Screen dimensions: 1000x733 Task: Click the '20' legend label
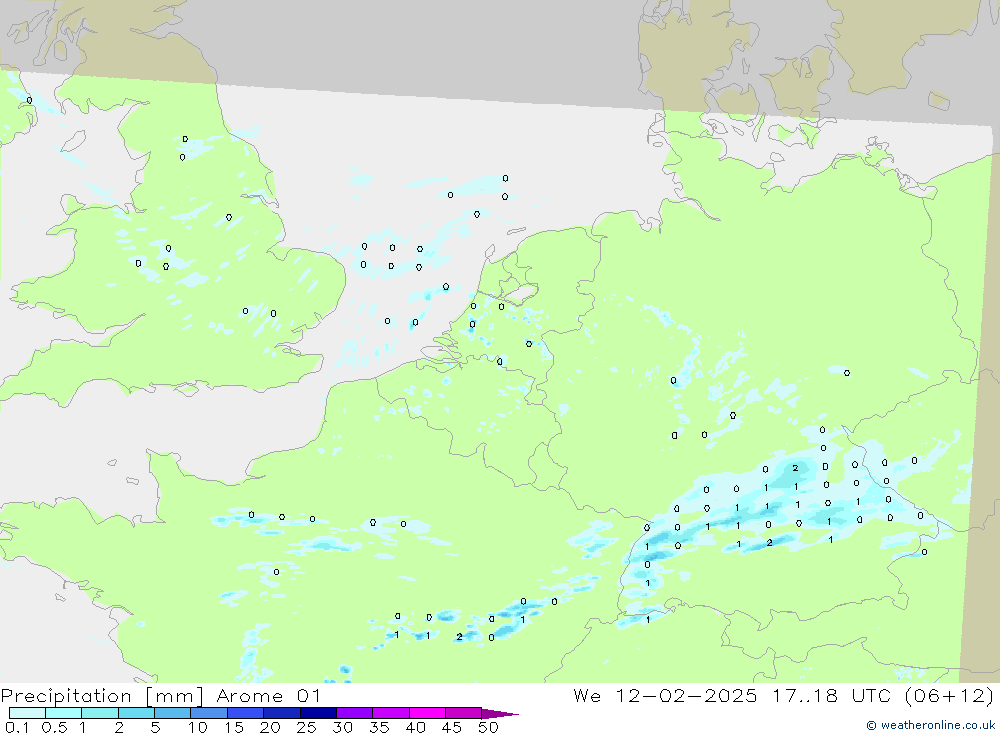click(x=270, y=727)
